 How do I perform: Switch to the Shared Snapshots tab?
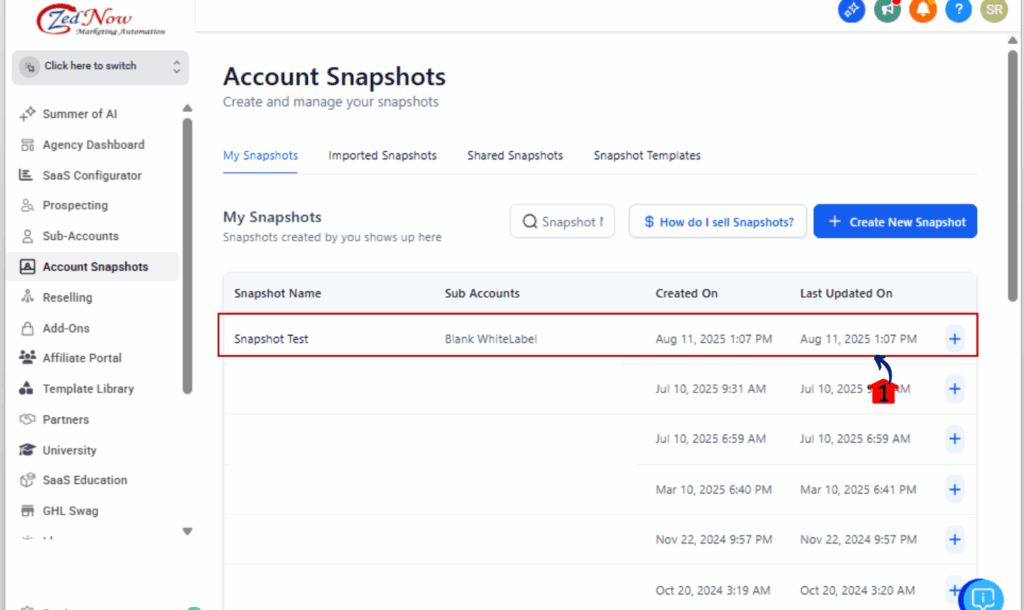click(515, 155)
